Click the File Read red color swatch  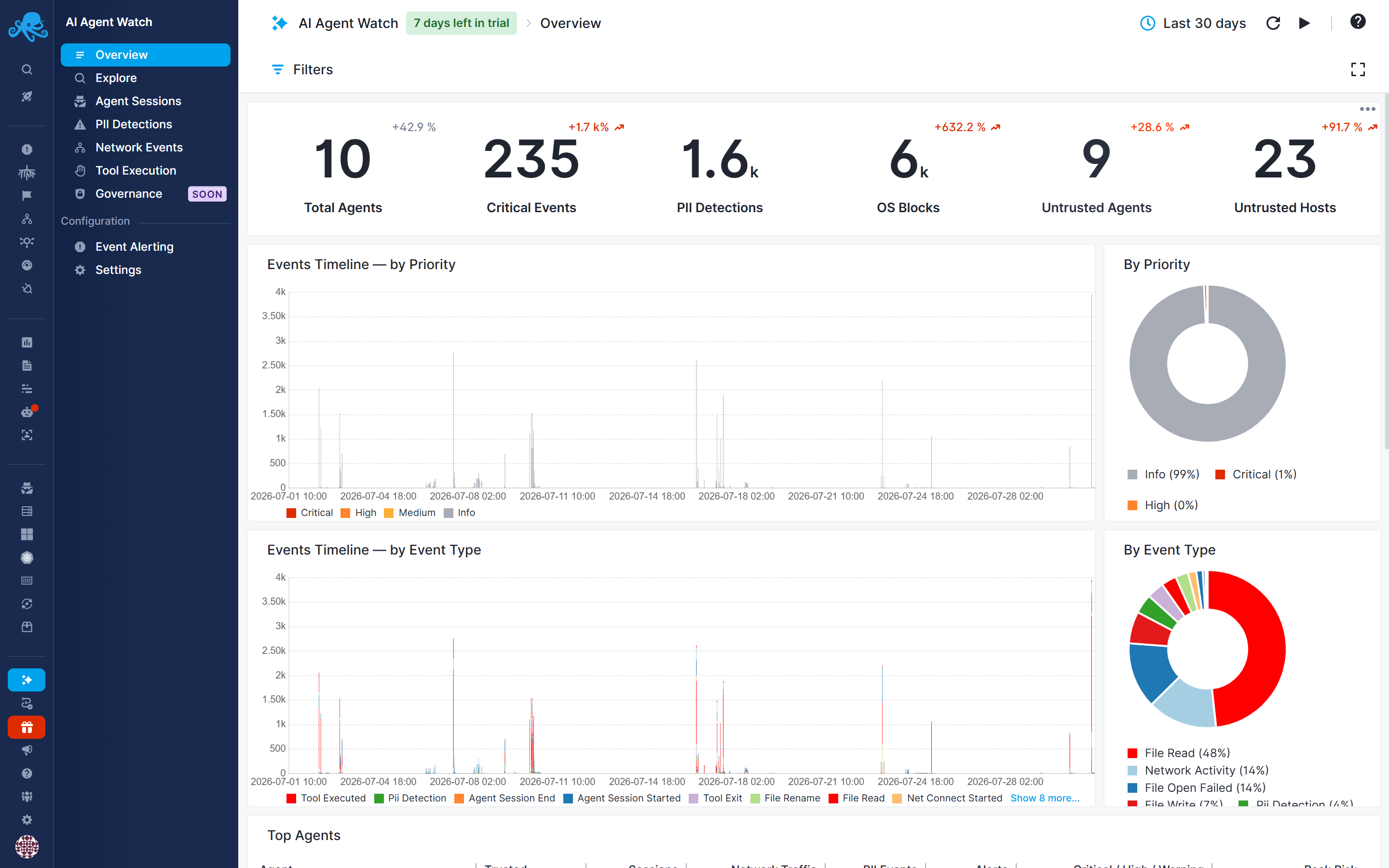pos(1132,753)
